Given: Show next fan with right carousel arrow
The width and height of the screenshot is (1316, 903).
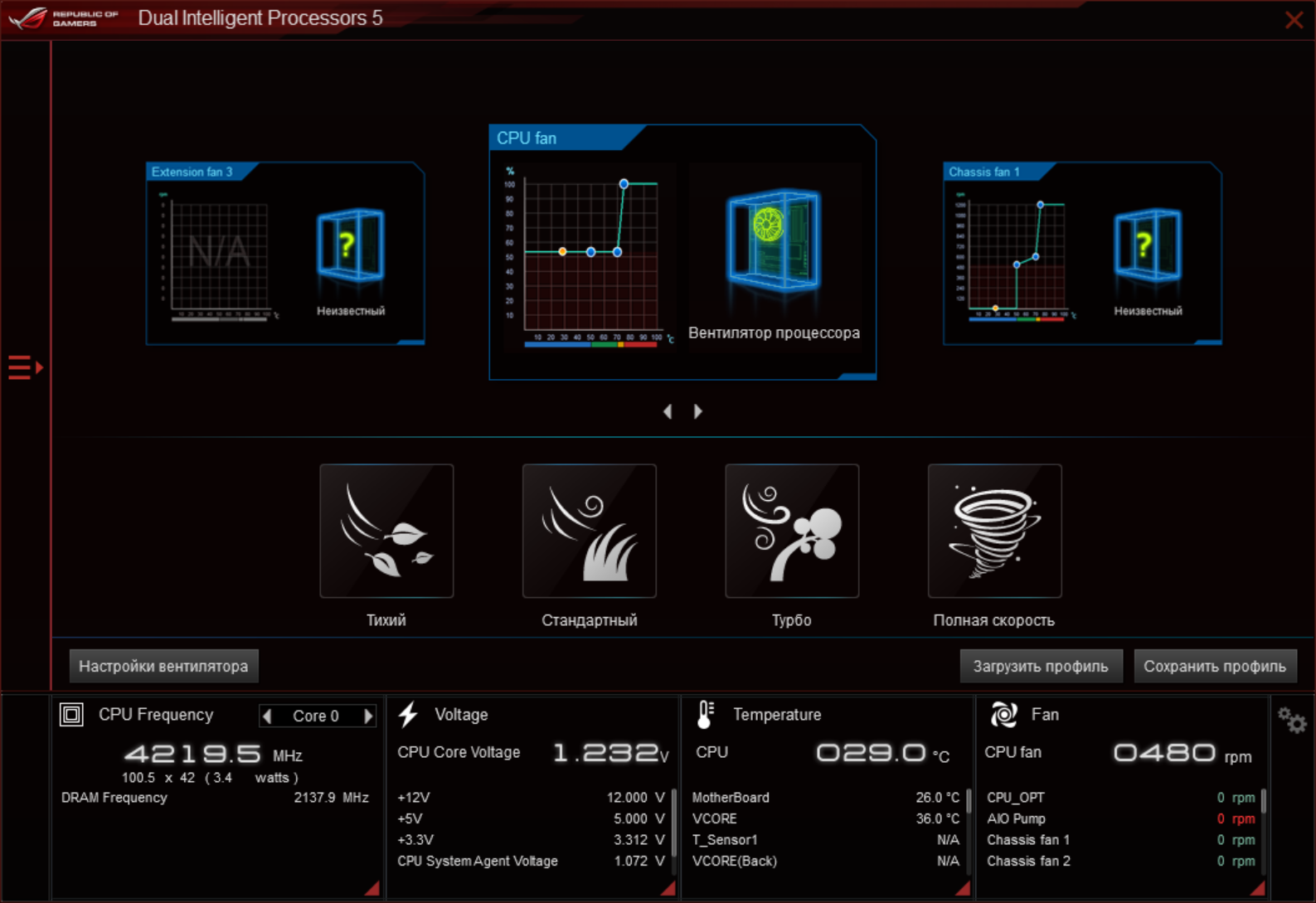Looking at the screenshot, I should coord(698,411).
